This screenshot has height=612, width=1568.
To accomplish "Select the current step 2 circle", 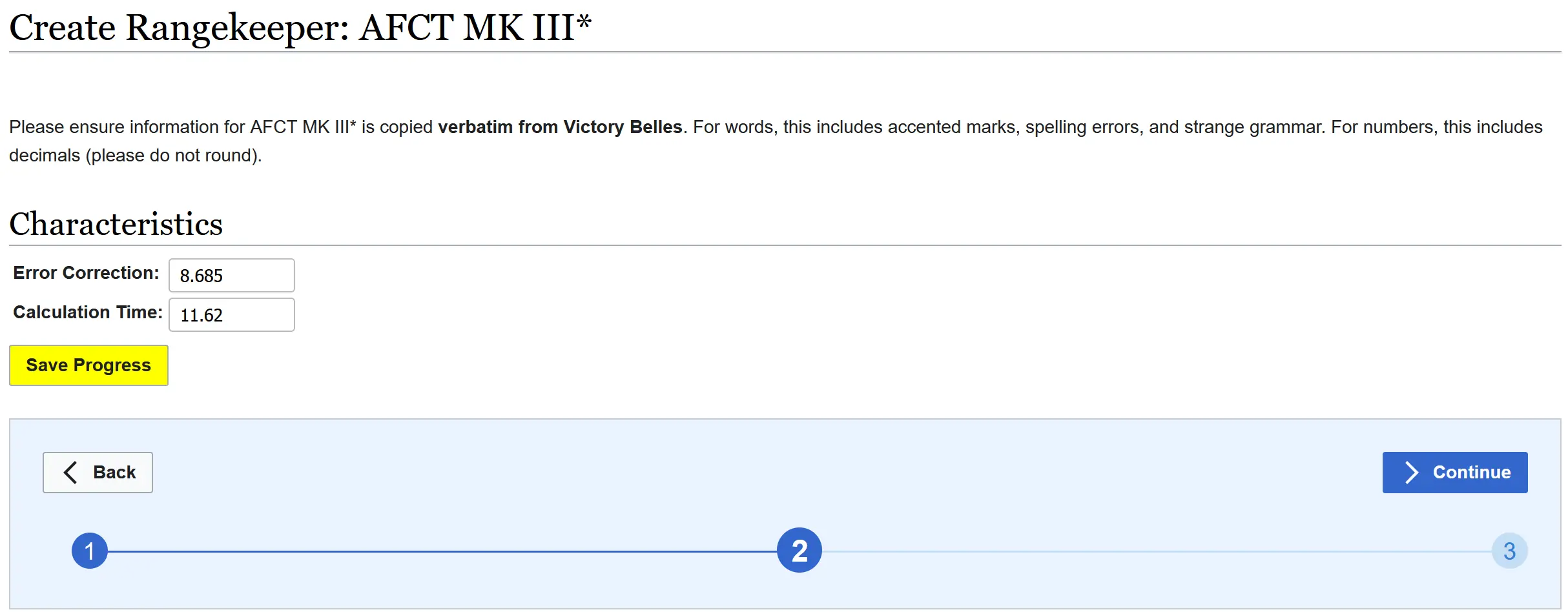I will [x=799, y=550].
